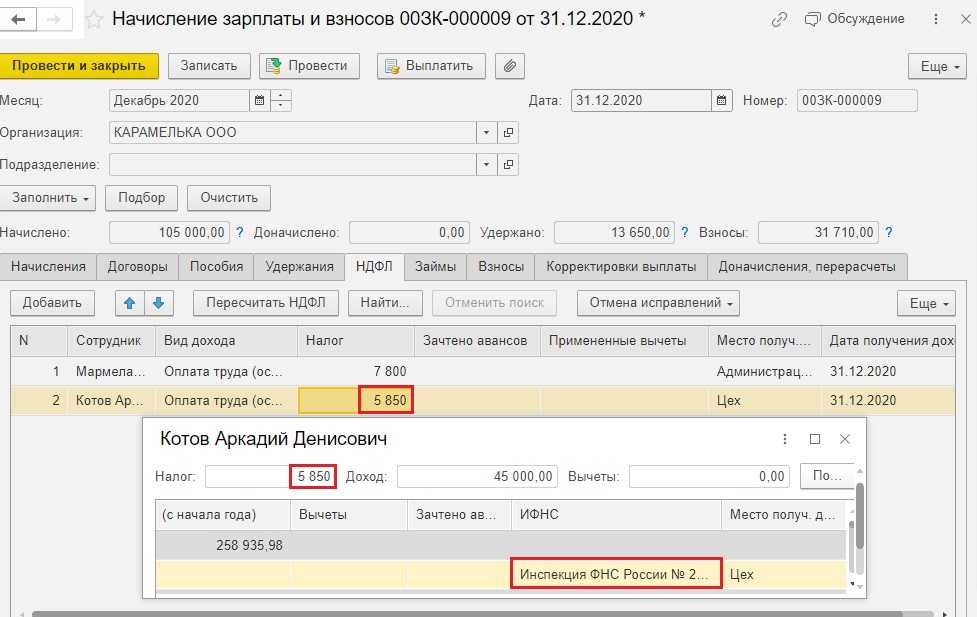Screen dimensions: 977x617
Task: Click tax value 7 800 in row 1
Action: 389,371
